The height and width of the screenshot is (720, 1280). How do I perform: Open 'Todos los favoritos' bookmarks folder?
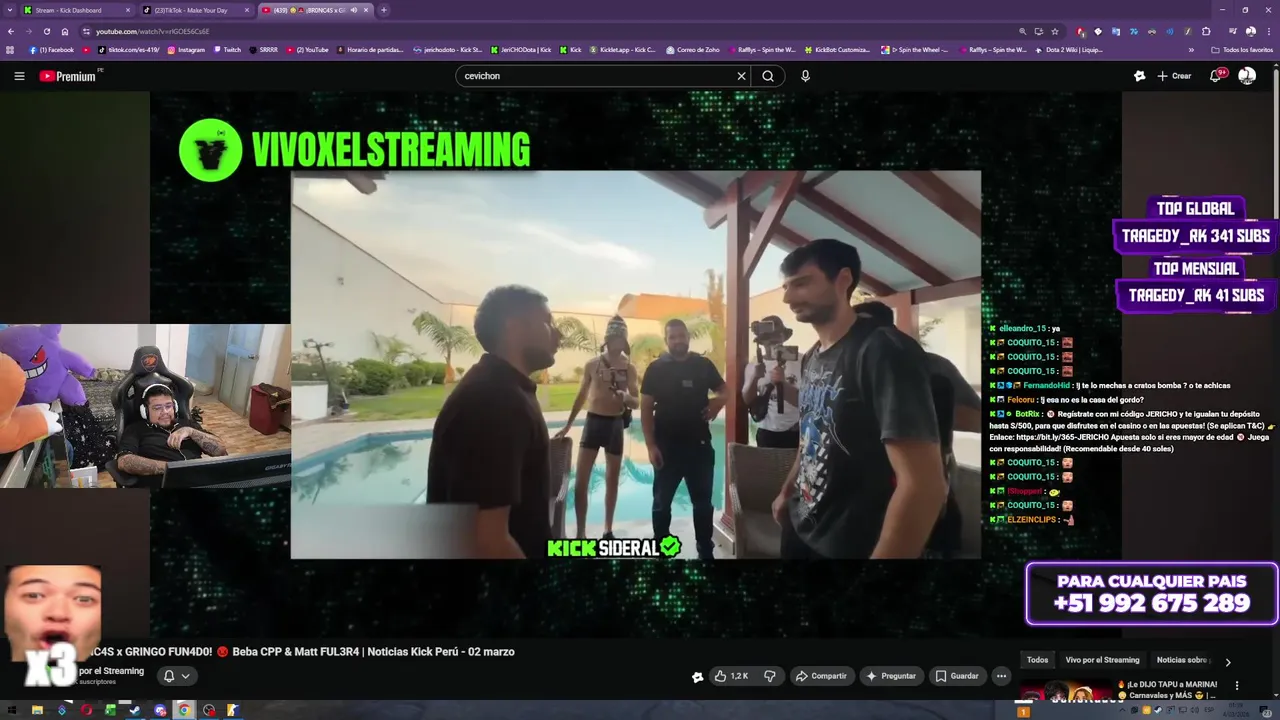click(x=1242, y=50)
